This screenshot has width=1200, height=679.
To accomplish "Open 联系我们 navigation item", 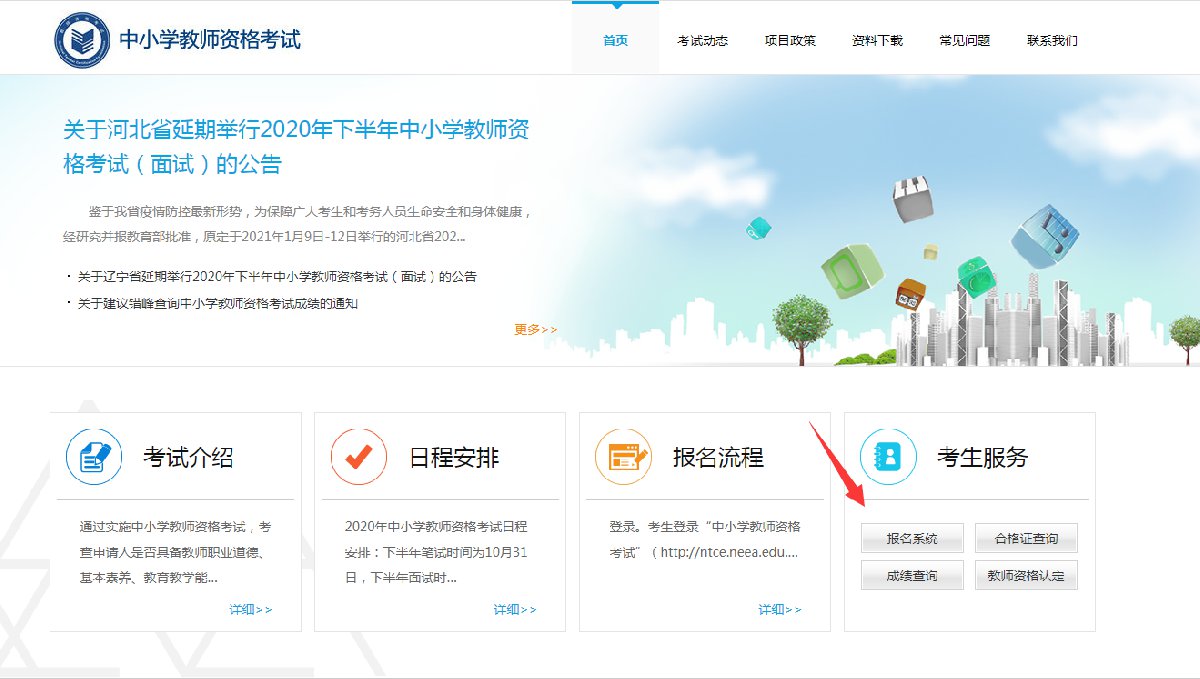I will (1052, 41).
